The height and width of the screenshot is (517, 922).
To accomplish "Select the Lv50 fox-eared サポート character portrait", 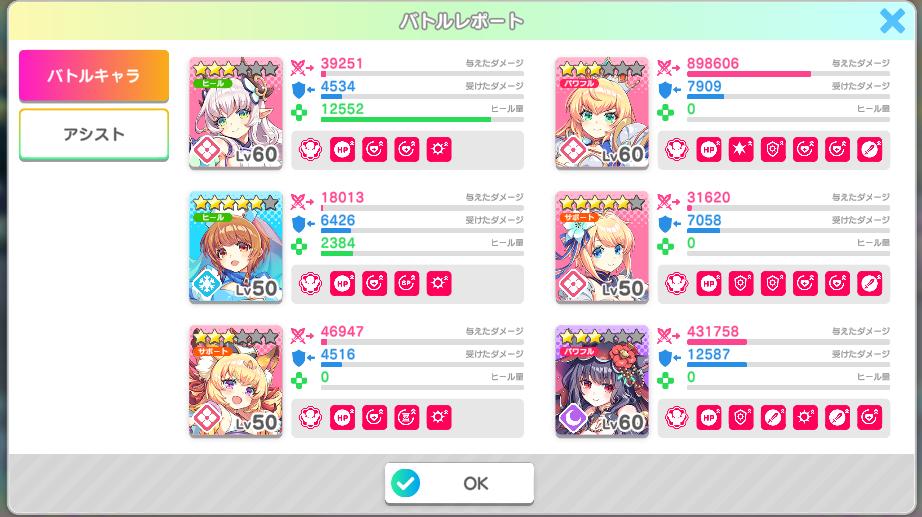I will 236,381.
